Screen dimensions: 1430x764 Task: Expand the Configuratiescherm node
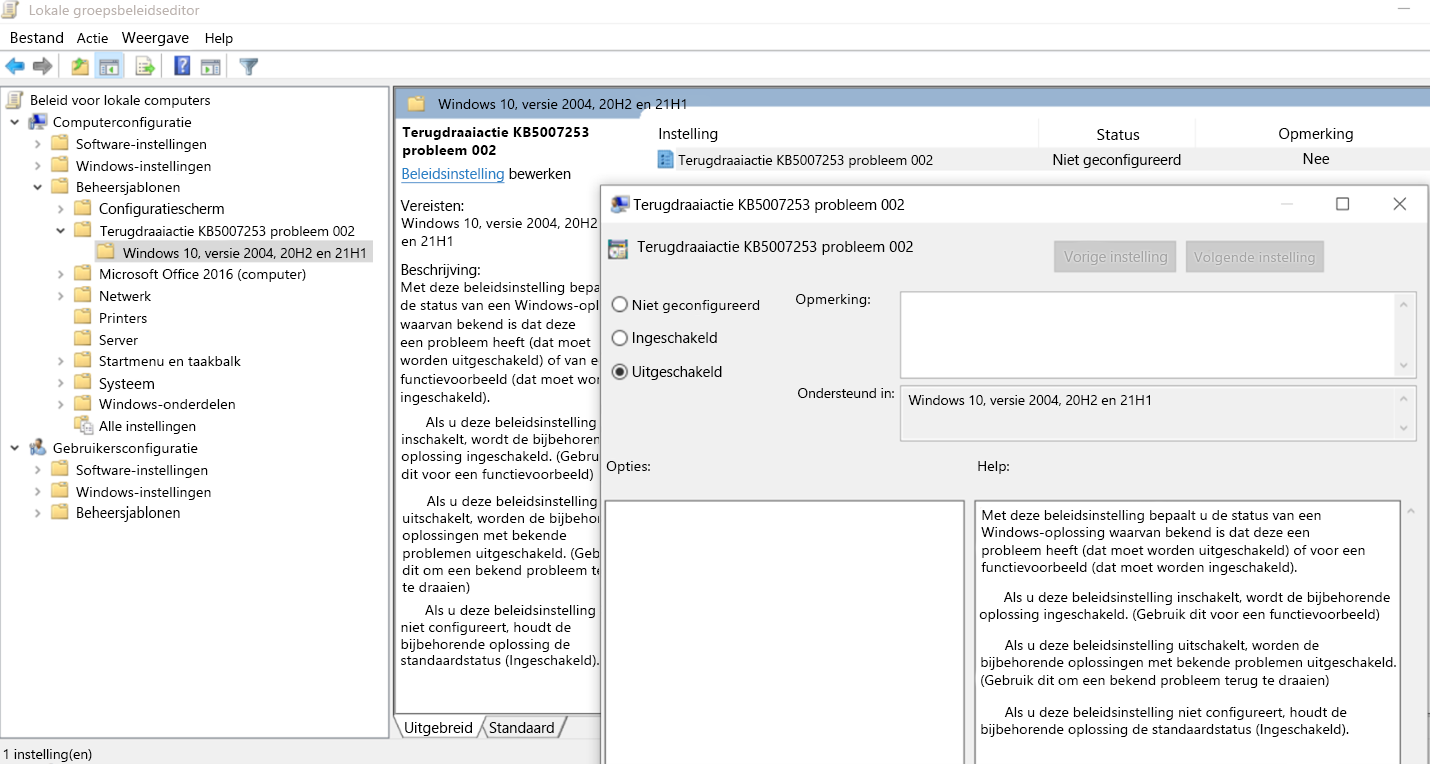(x=61, y=209)
